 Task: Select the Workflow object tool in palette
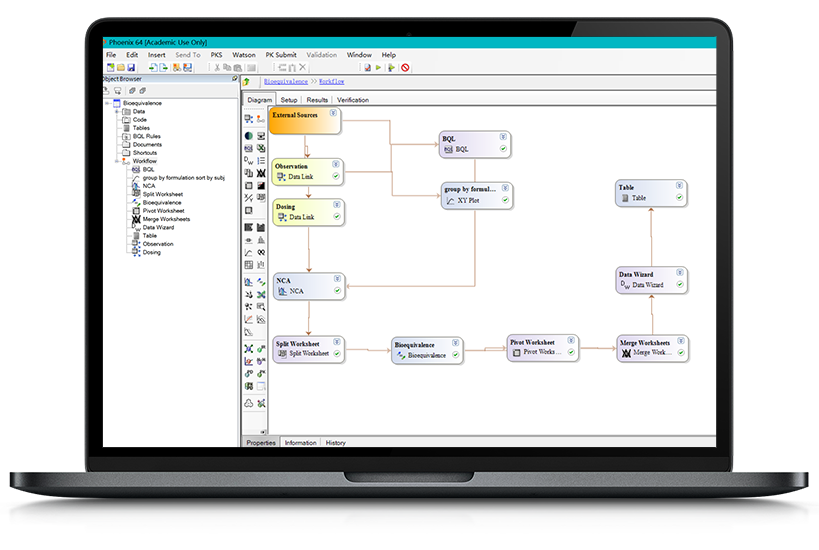click(x=261, y=119)
